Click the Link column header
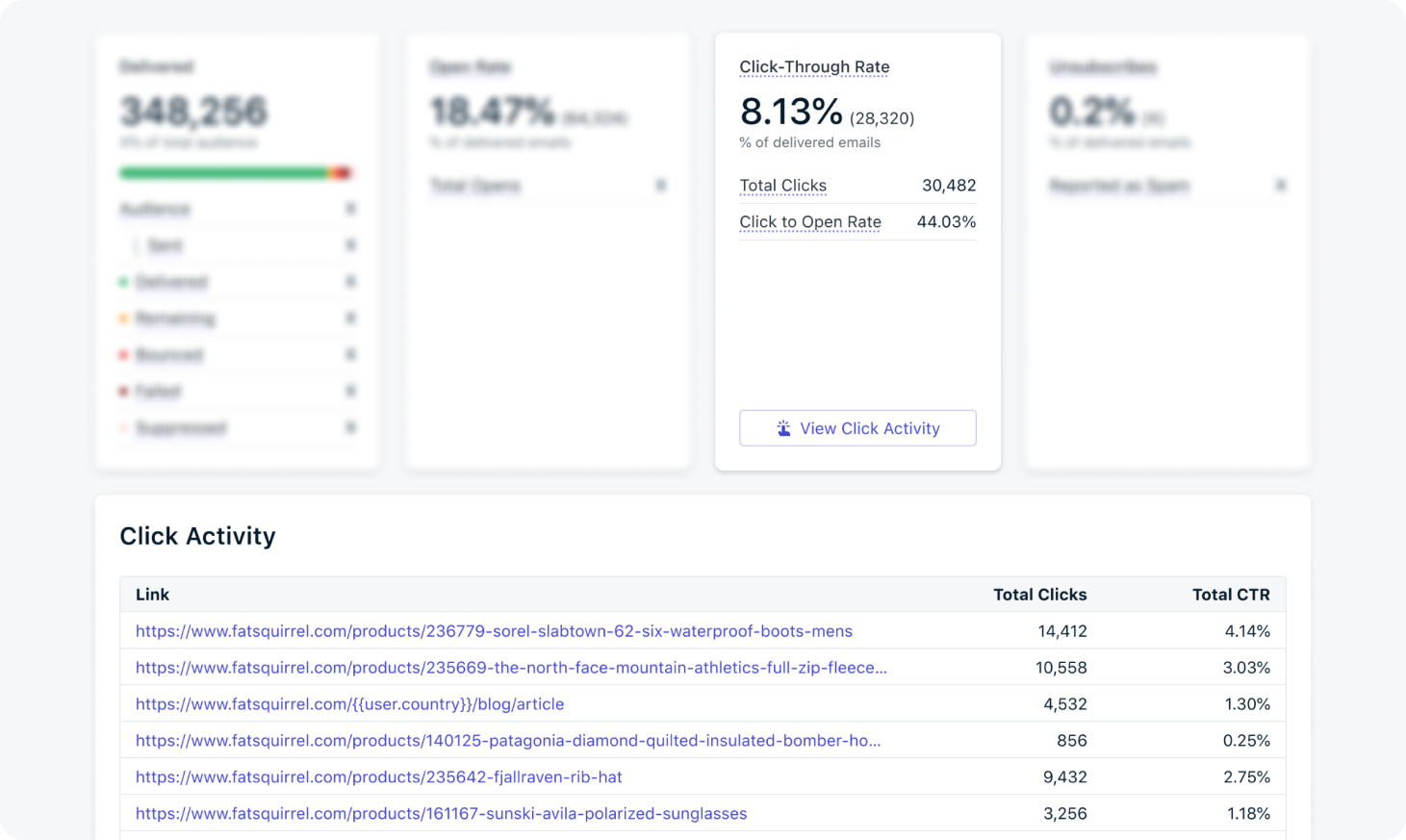 (x=152, y=595)
